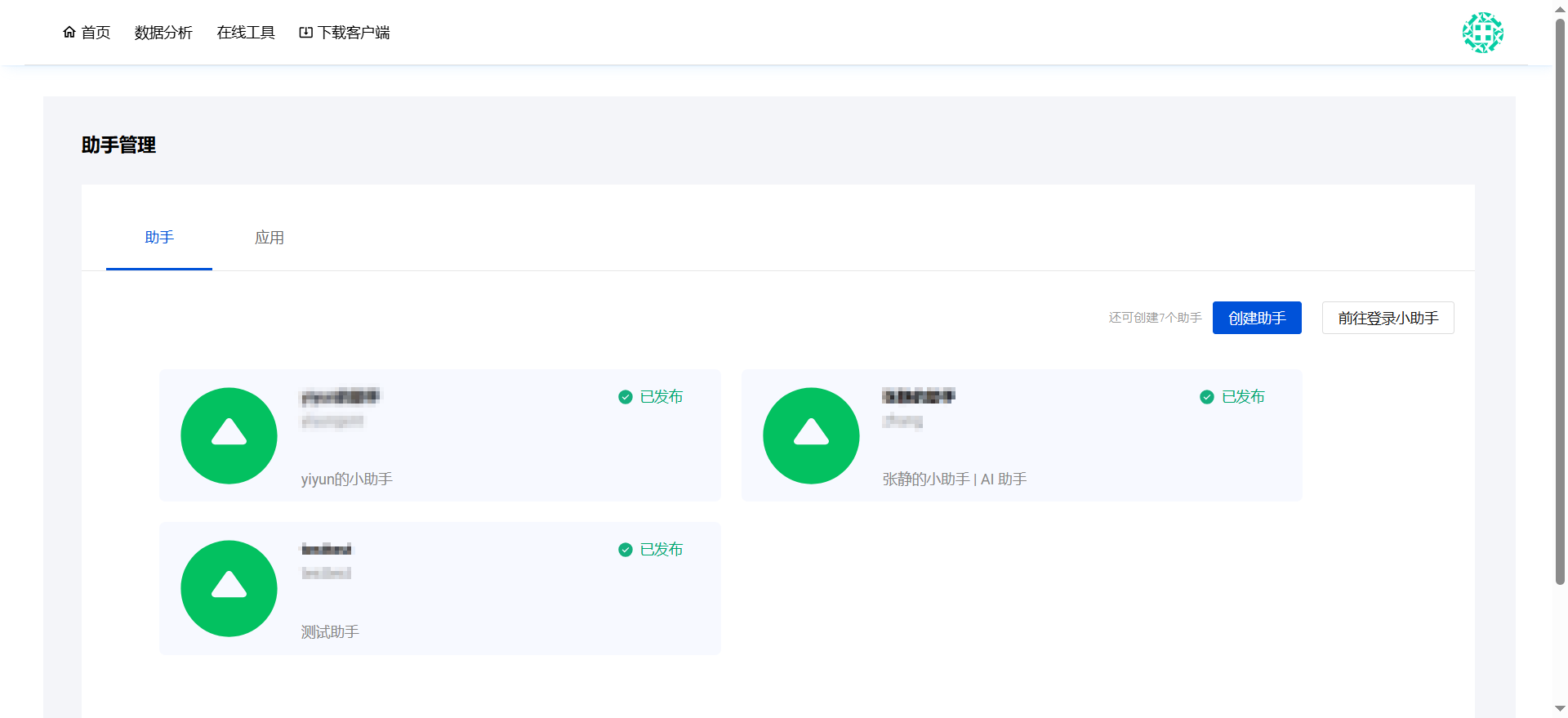Open 在线工具 in the navigation bar
The width and height of the screenshot is (1568, 718).
(x=246, y=33)
